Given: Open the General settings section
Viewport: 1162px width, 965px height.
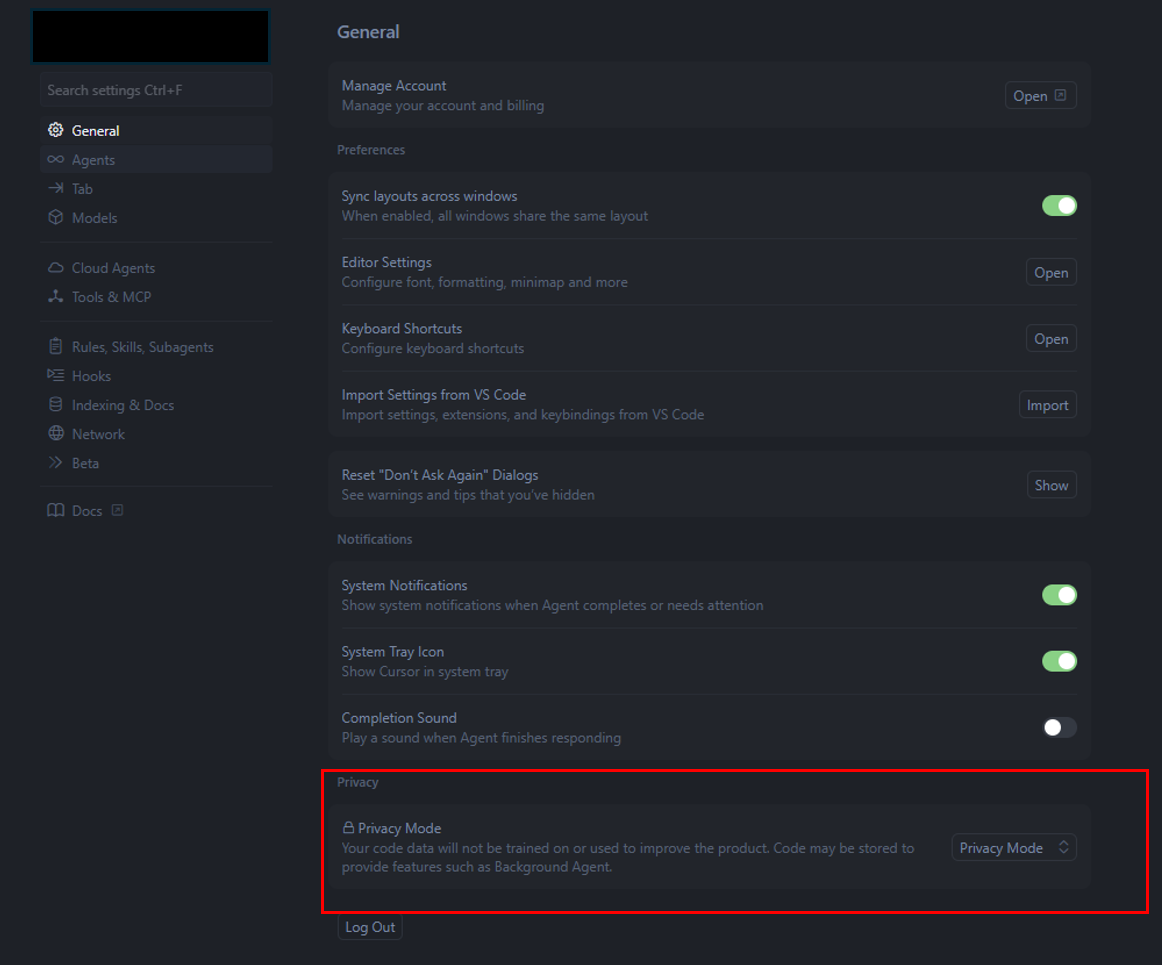Looking at the screenshot, I should pyautogui.click(x=156, y=130).
